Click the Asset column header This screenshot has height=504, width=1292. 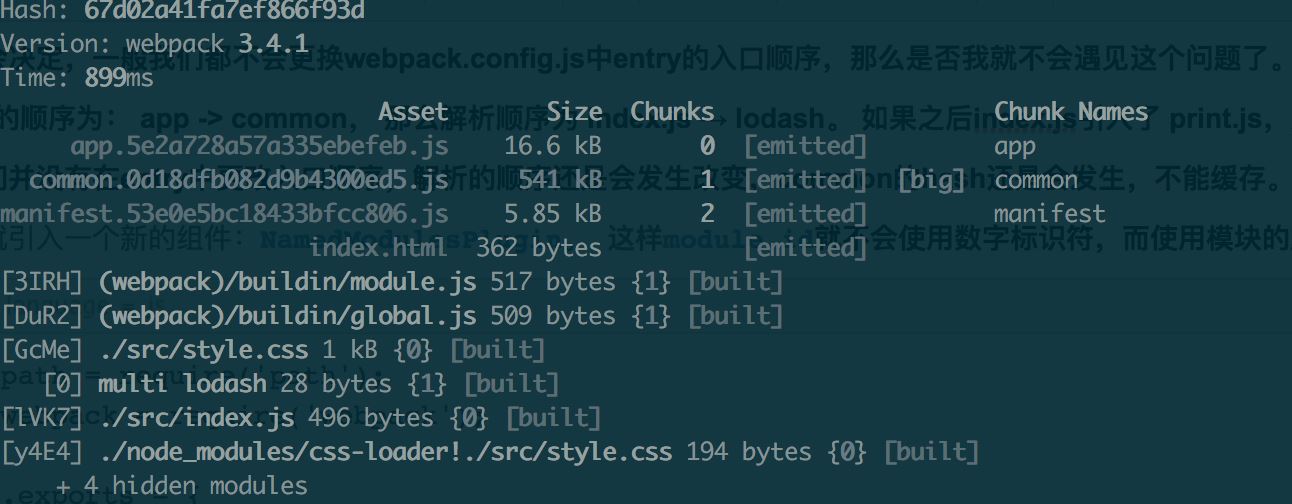click(413, 112)
